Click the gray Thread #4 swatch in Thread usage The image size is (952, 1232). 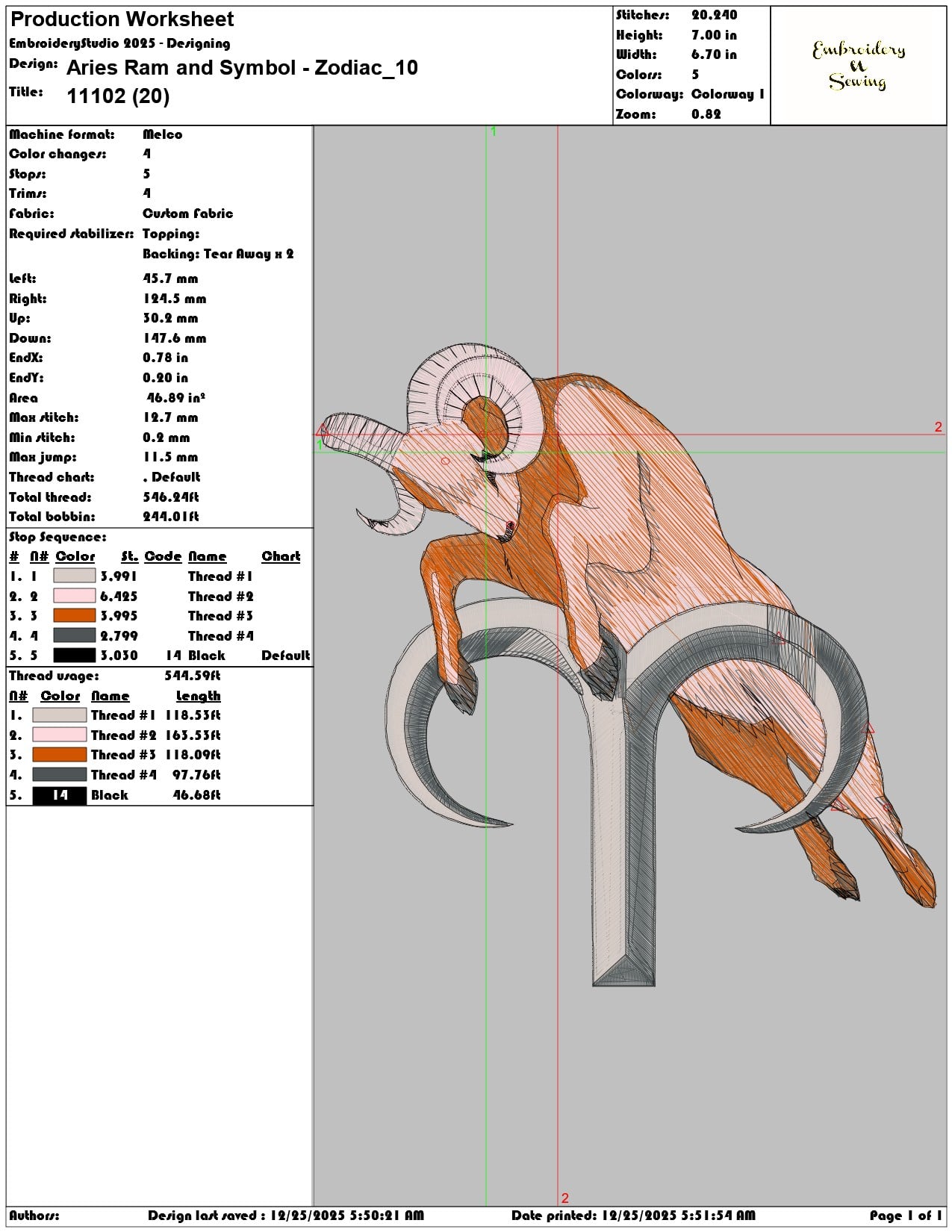60,775
